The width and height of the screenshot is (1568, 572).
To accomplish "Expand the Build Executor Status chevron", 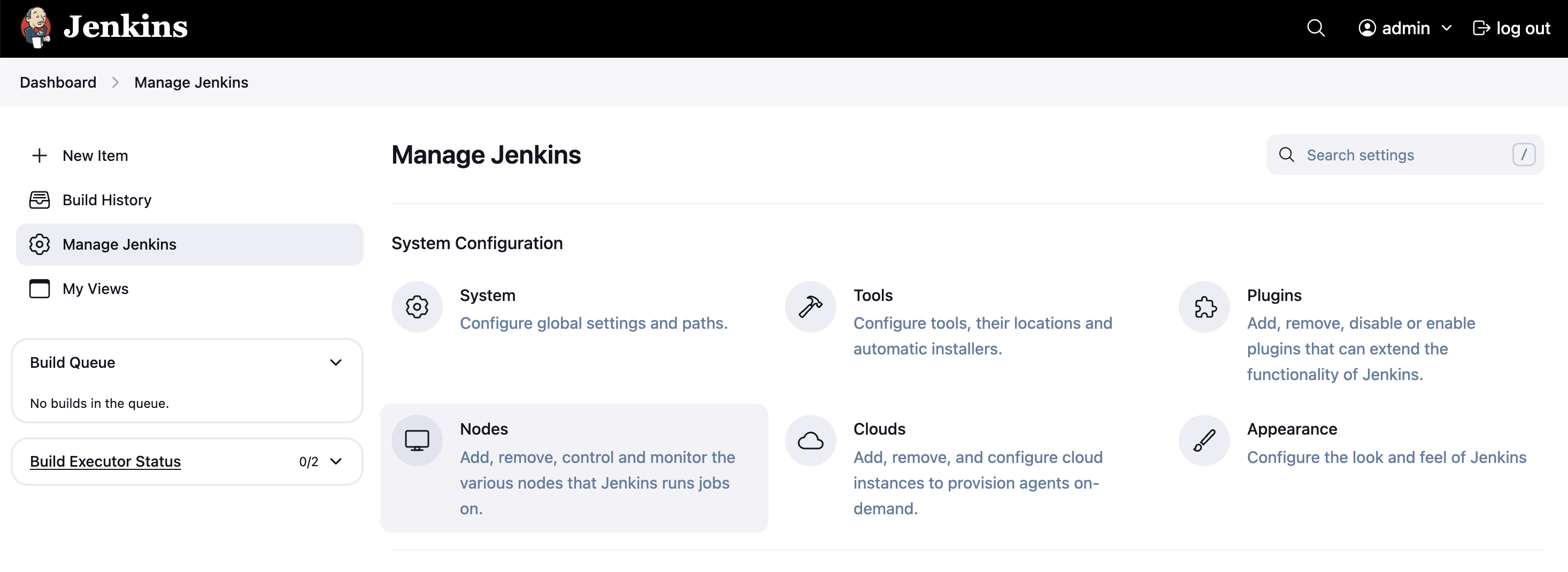I will click(x=335, y=461).
